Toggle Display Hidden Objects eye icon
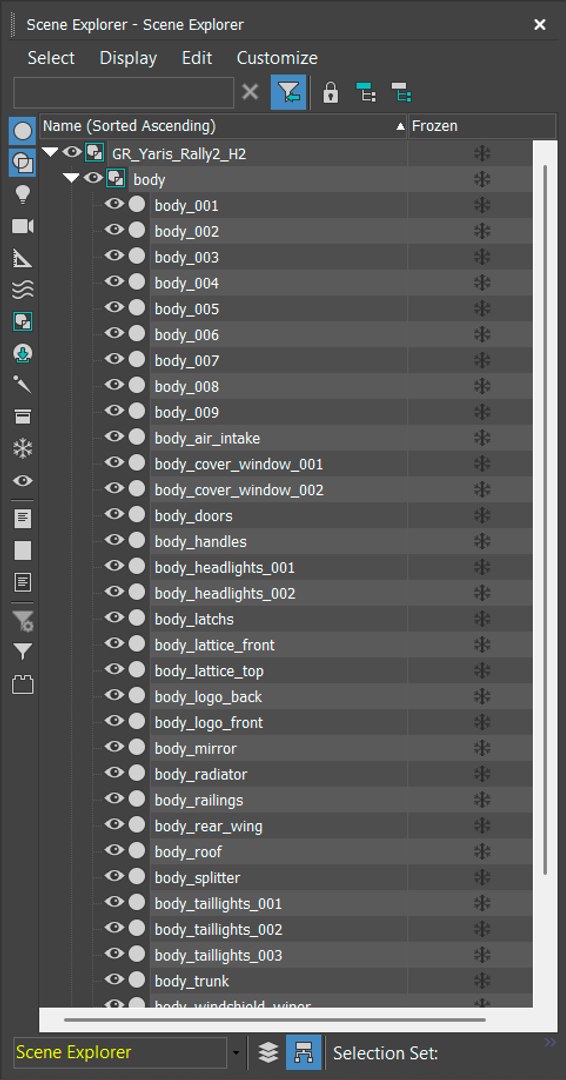The image size is (566, 1080). pos(23,481)
